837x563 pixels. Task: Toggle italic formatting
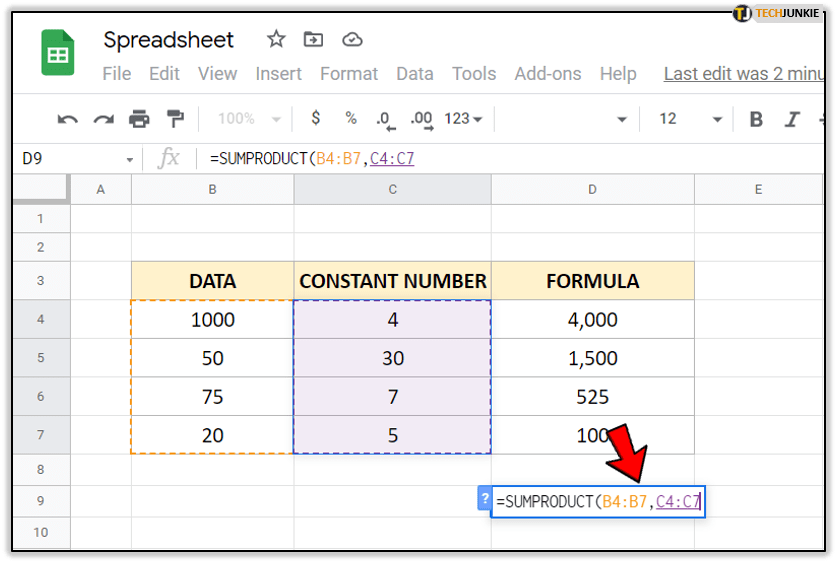click(793, 119)
